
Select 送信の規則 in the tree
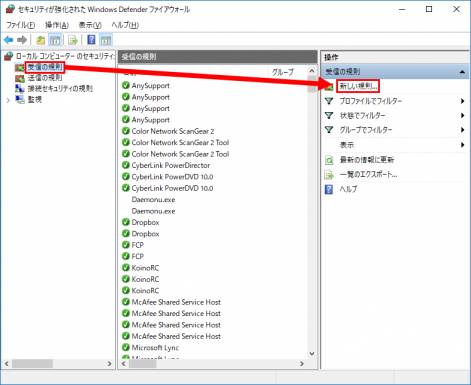tap(45, 78)
